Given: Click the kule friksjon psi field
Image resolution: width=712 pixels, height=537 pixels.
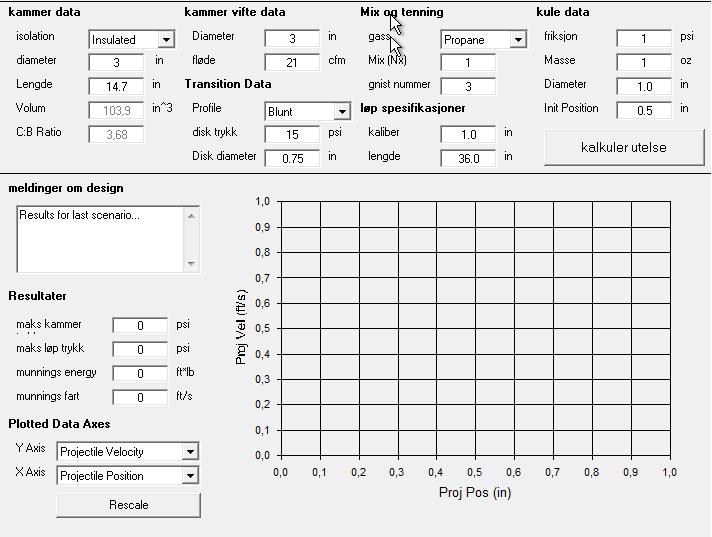Looking at the screenshot, I should point(644,39).
